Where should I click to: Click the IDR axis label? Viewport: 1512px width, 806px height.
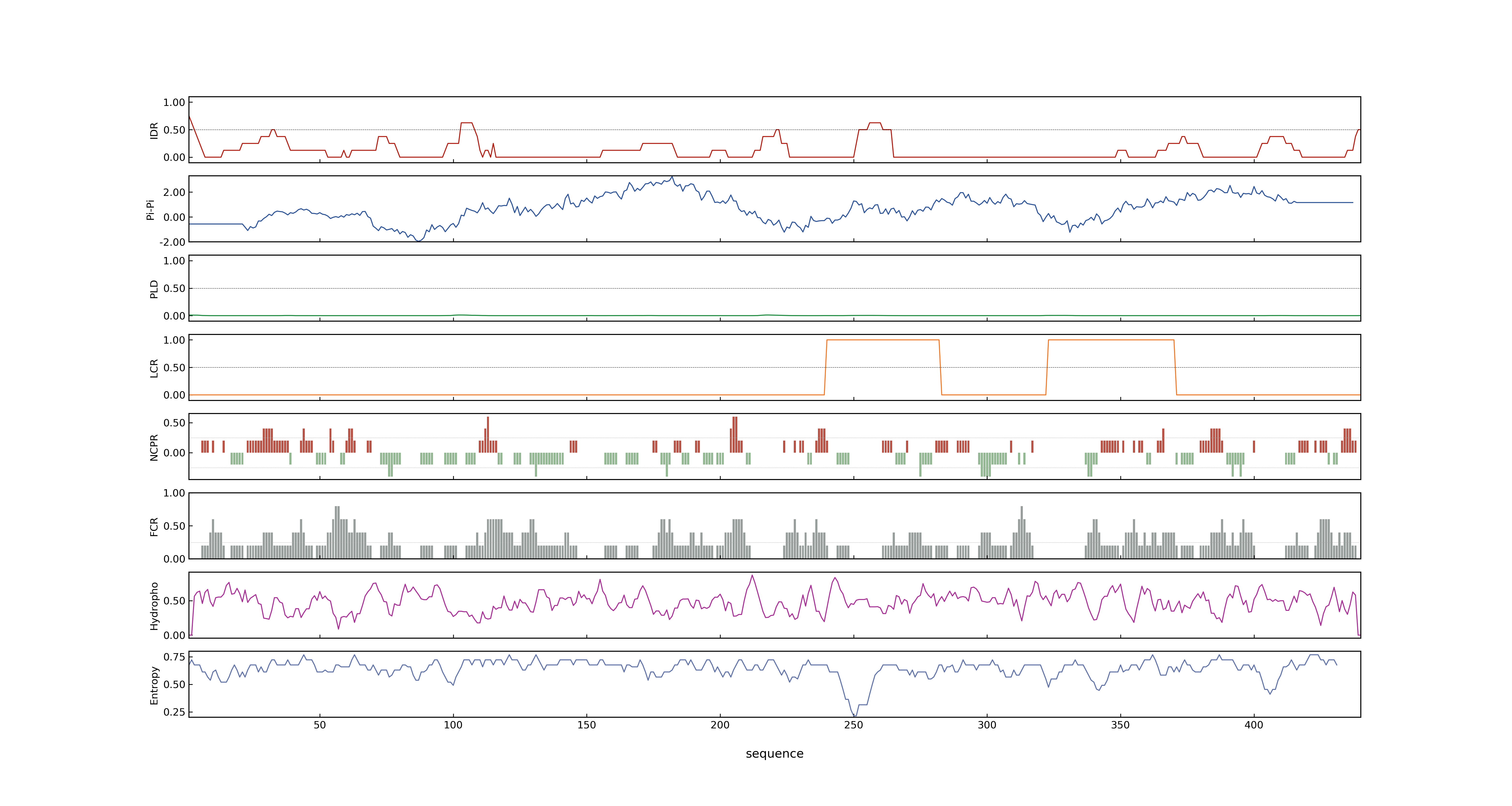click(x=154, y=130)
